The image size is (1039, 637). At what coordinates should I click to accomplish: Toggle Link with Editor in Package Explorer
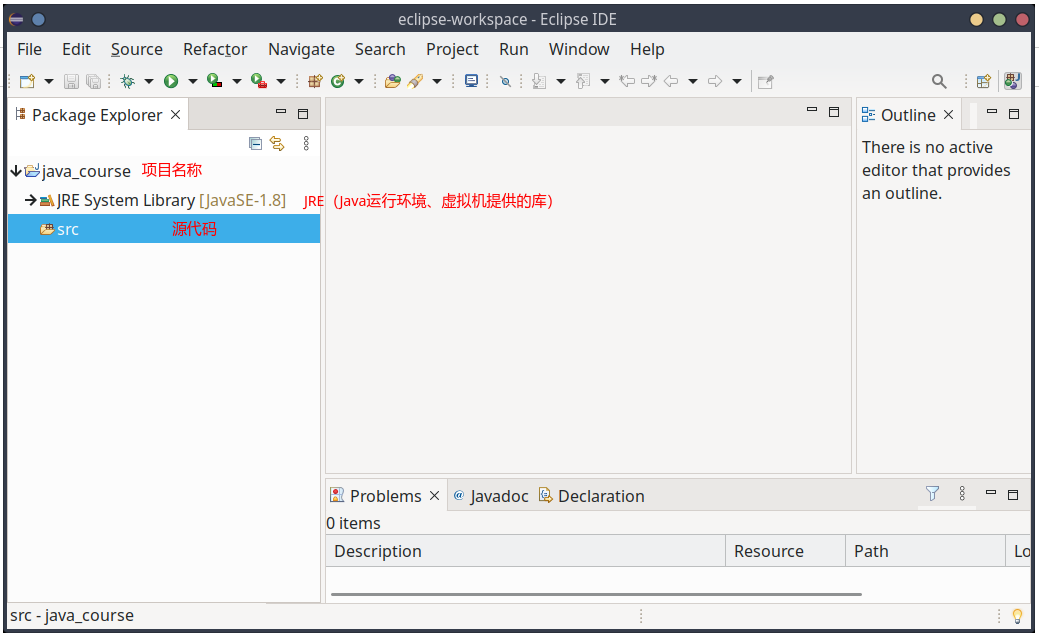tap(277, 144)
